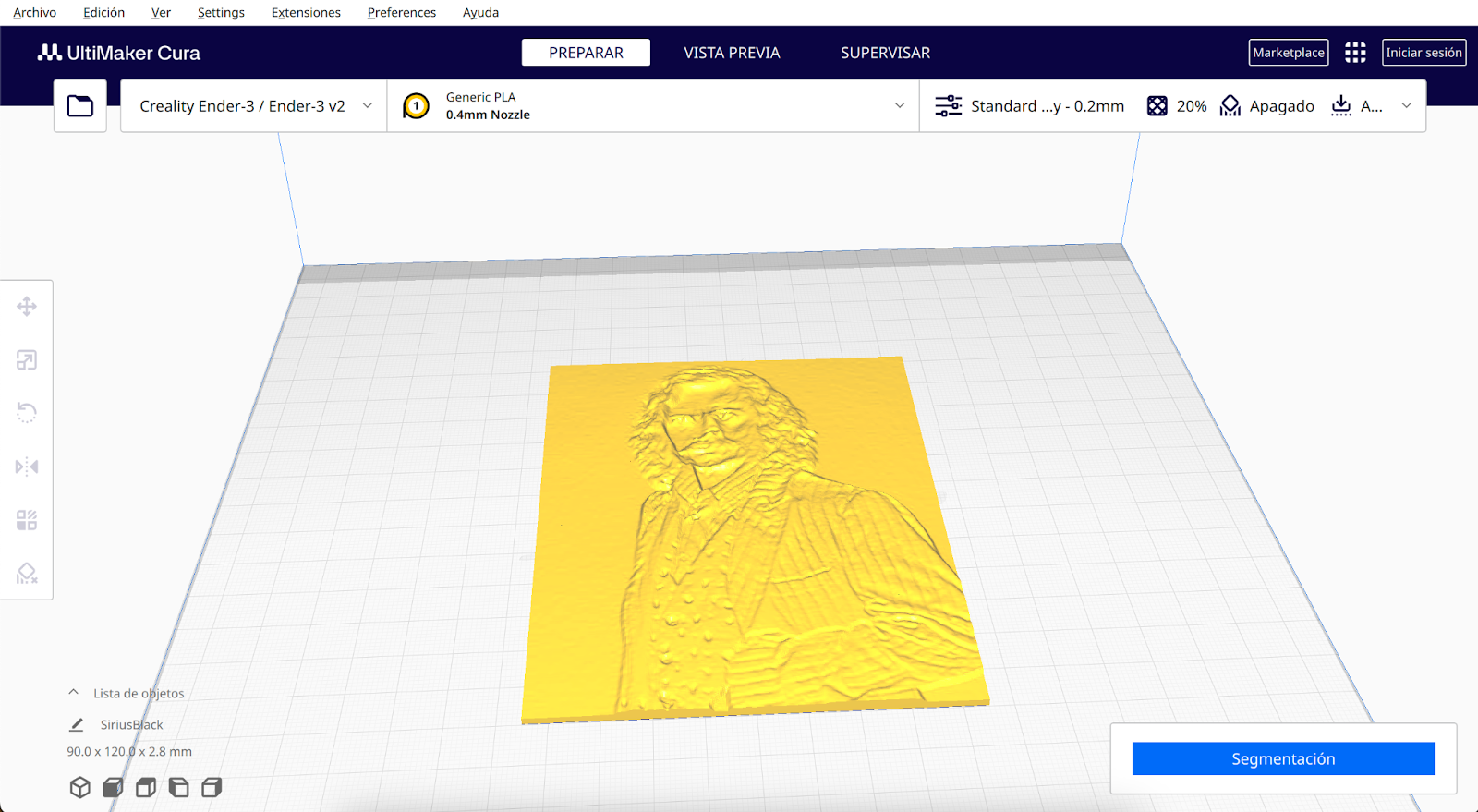The width and height of the screenshot is (1478, 812).
Task: Open the apps grid icon
Action: point(1355,53)
